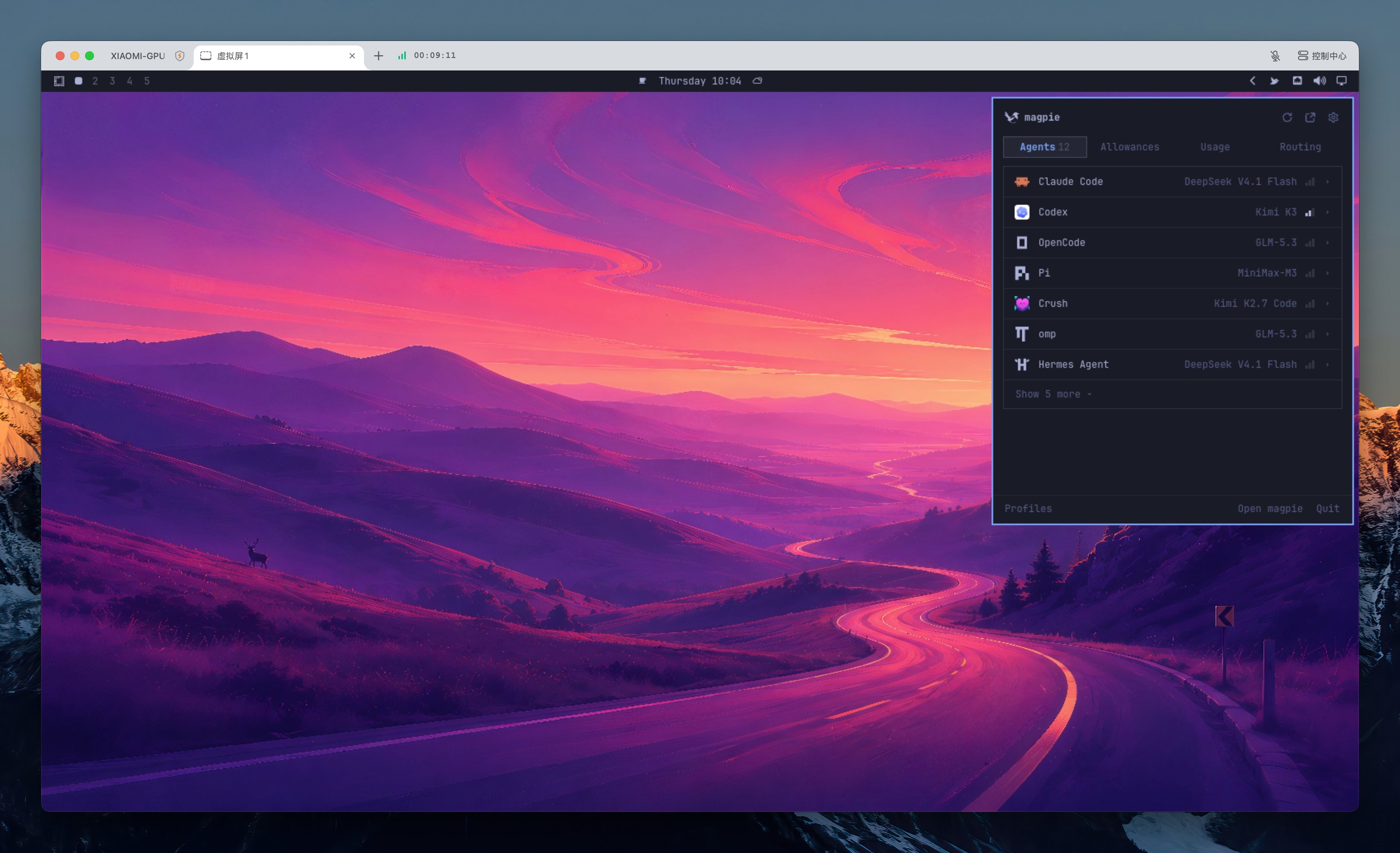
Task: Open magpie in external window icon
Action: [x=1310, y=117]
